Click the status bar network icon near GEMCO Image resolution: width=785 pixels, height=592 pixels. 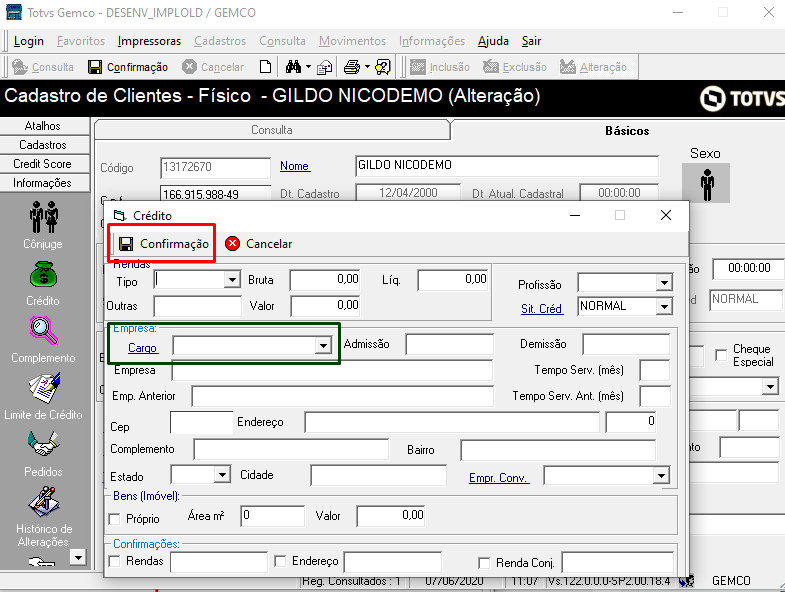point(687,581)
